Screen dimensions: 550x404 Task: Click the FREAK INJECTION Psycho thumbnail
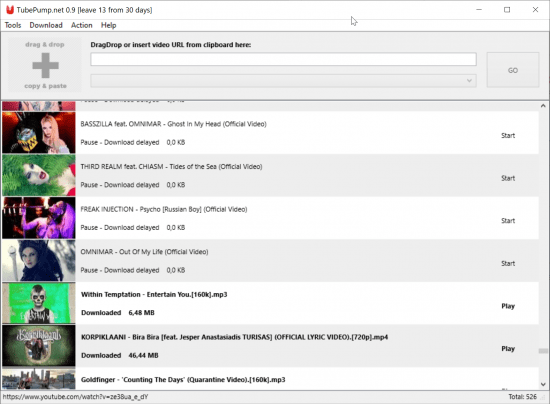coord(39,218)
